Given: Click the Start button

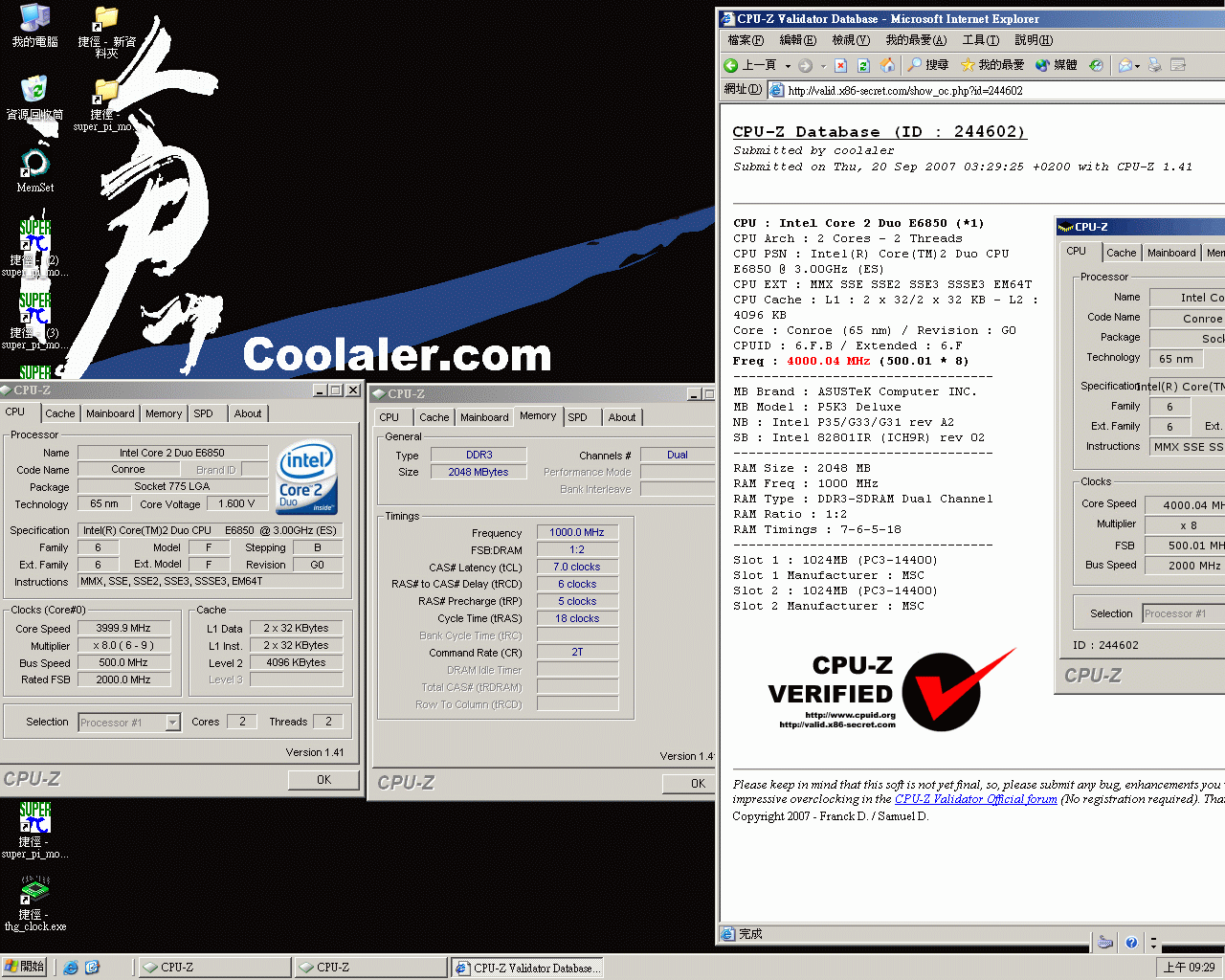Looking at the screenshot, I should tap(24, 967).
